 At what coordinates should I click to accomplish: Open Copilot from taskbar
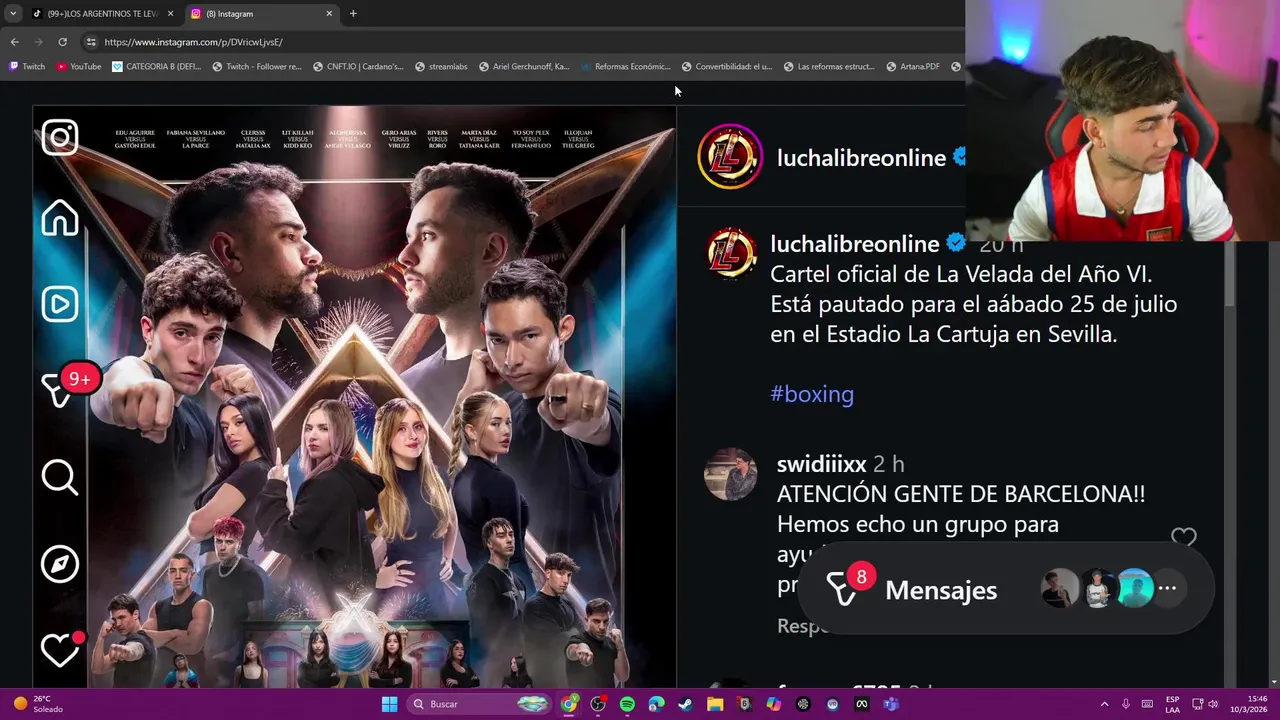pos(773,704)
